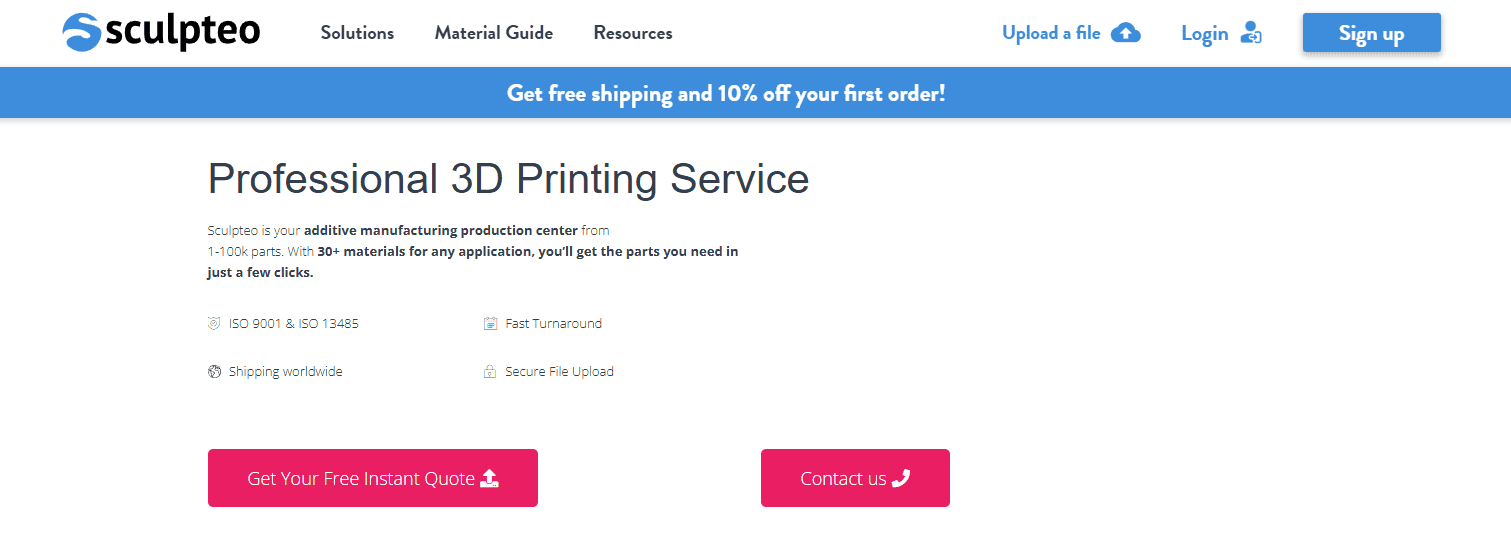Click the Login user icon
Image resolution: width=1511 pixels, height=540 pixels.
pos(1251,33)
